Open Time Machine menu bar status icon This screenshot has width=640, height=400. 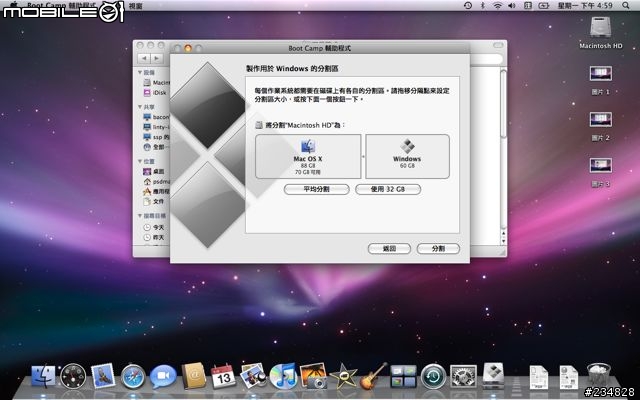(x=468, y=5)
